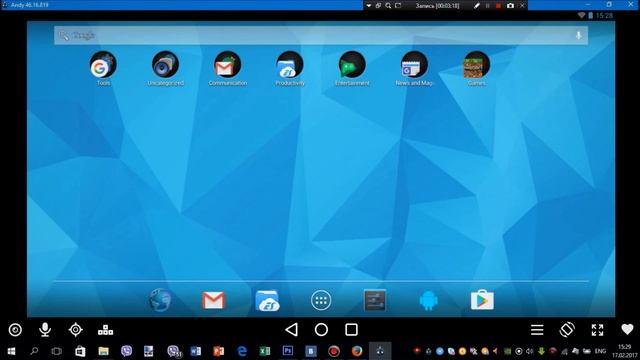Image resolution: width=640 pixels, height=360 pixels.
Task: Toggle Andy fullscreen mode
Action: 597,330
